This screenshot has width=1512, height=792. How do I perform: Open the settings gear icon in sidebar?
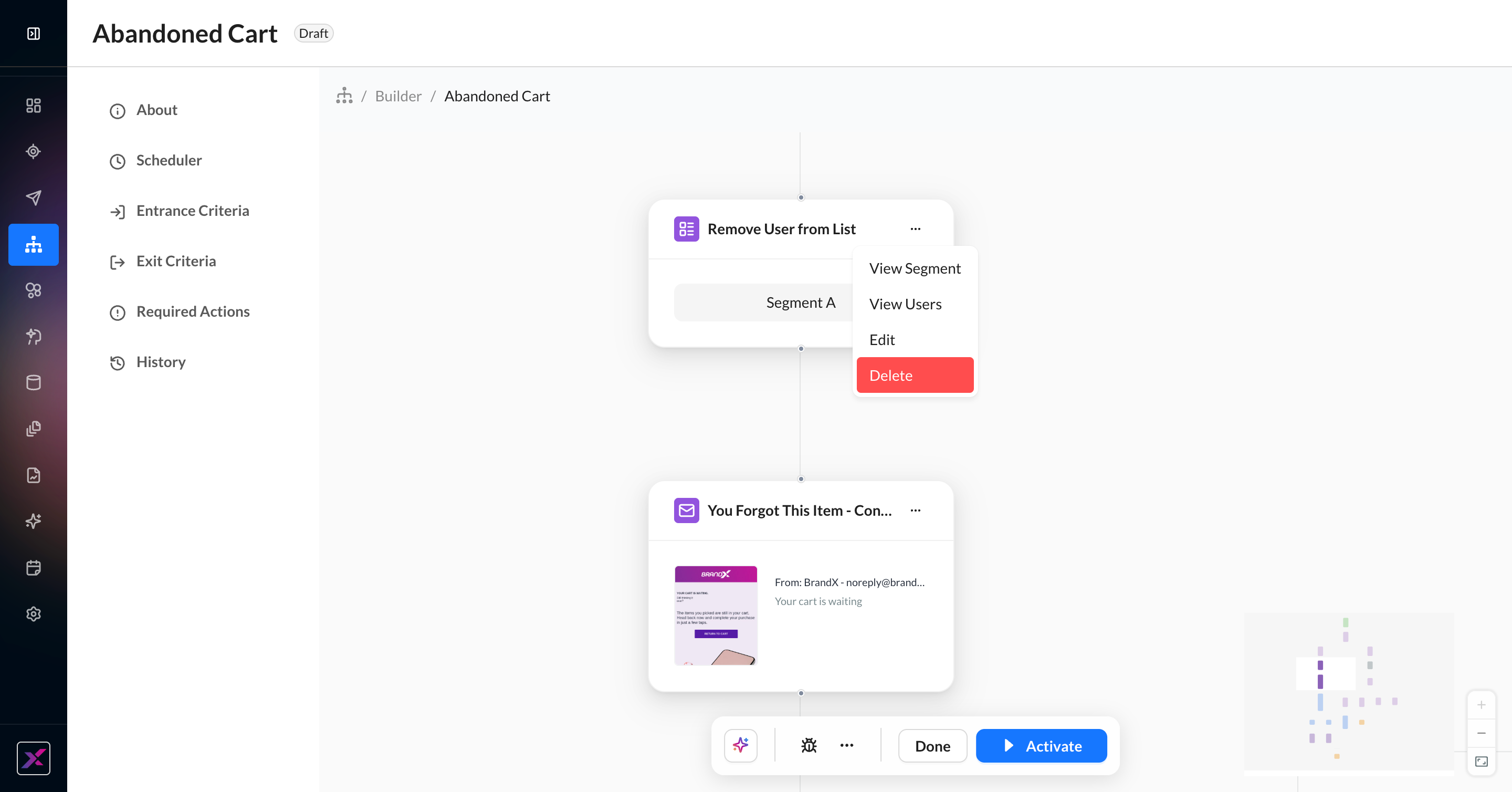click(34, 613)
